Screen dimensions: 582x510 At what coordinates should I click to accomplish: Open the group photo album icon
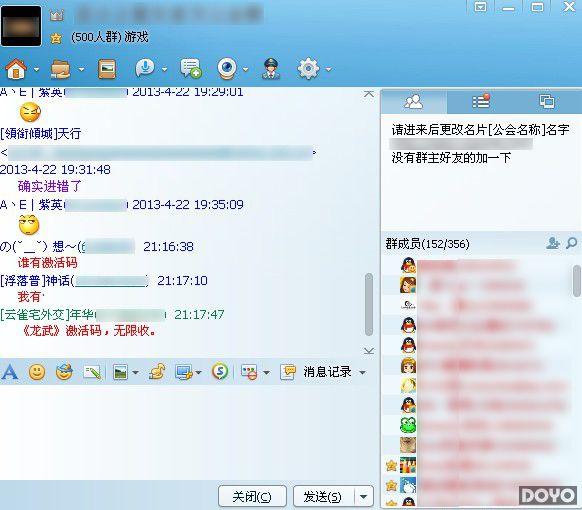(x=107, y=69)
